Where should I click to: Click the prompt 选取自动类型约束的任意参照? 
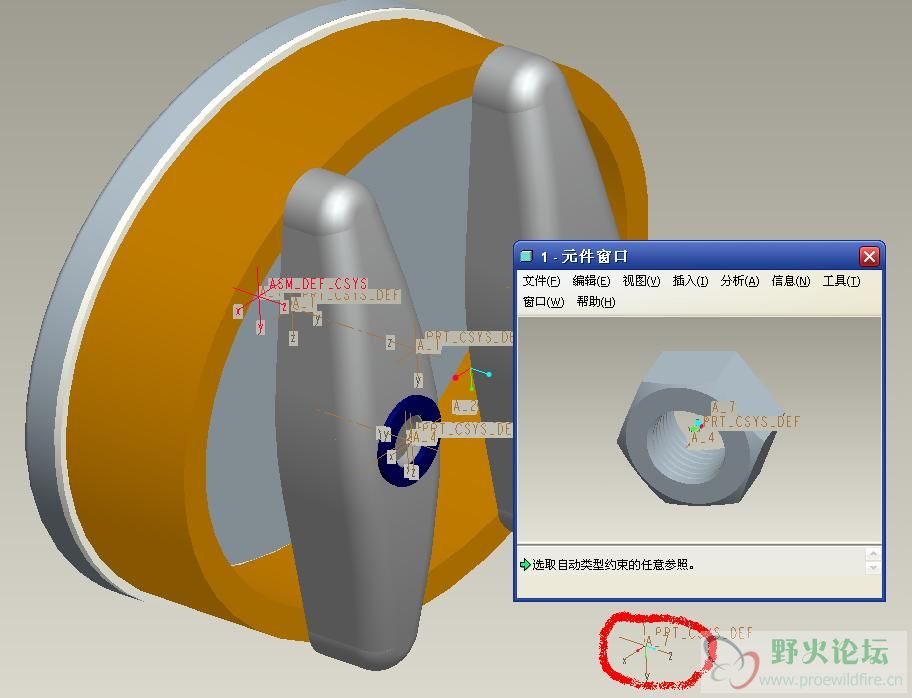point(614,565)
